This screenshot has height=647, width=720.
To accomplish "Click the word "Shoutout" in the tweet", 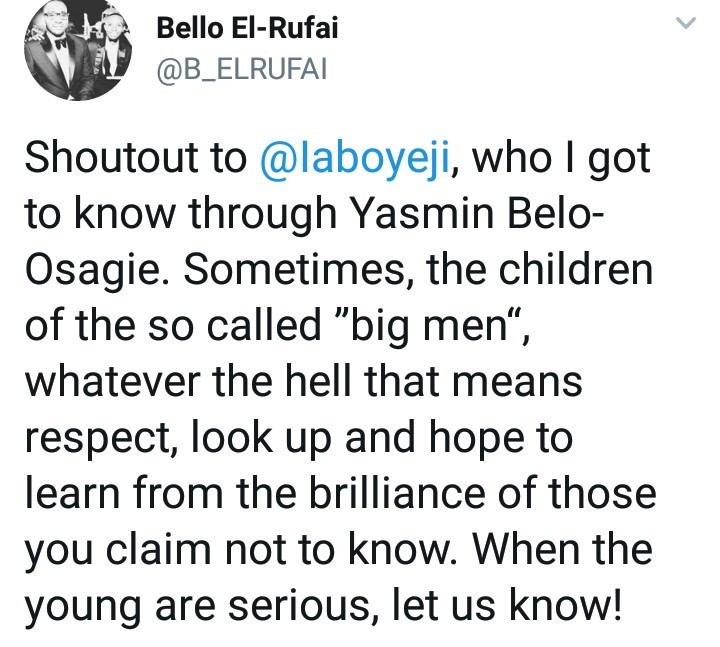I will point(113,158).
